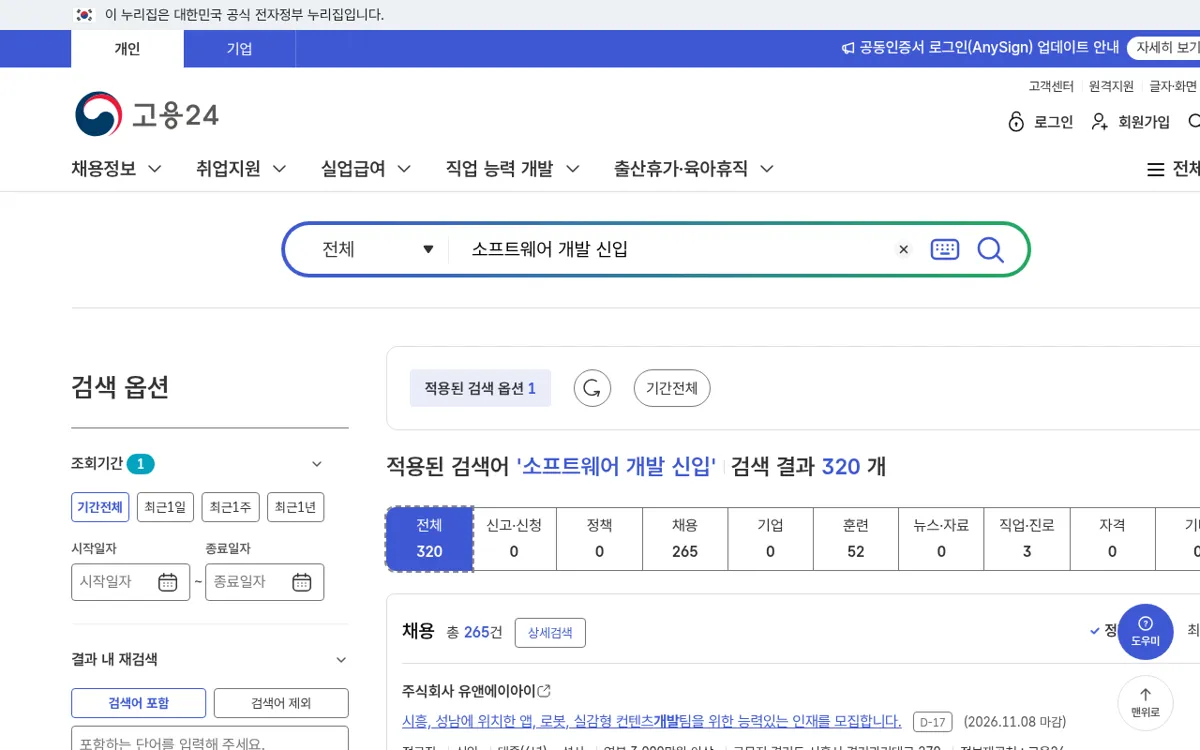This screenshot has height=750, width=1200.
Task: Switch to the 기업 tab
Action: (240, 49)
